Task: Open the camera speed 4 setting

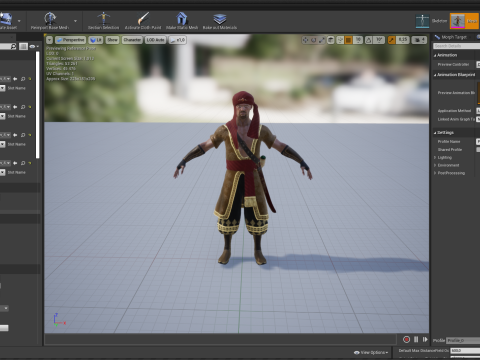Action: (x=419, y=40)
